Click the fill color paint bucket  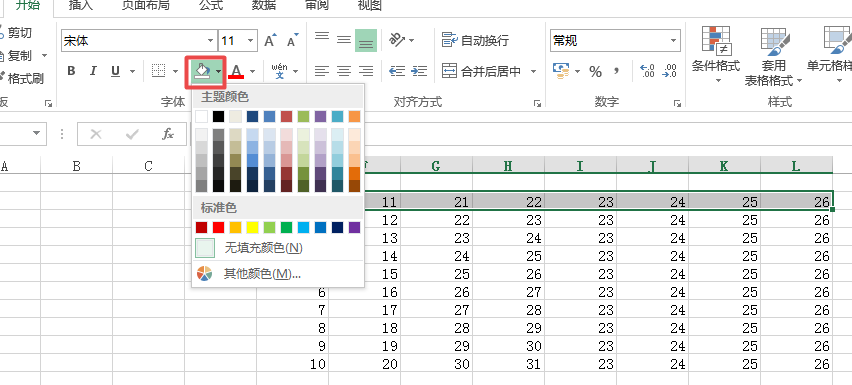click(202, 71)
